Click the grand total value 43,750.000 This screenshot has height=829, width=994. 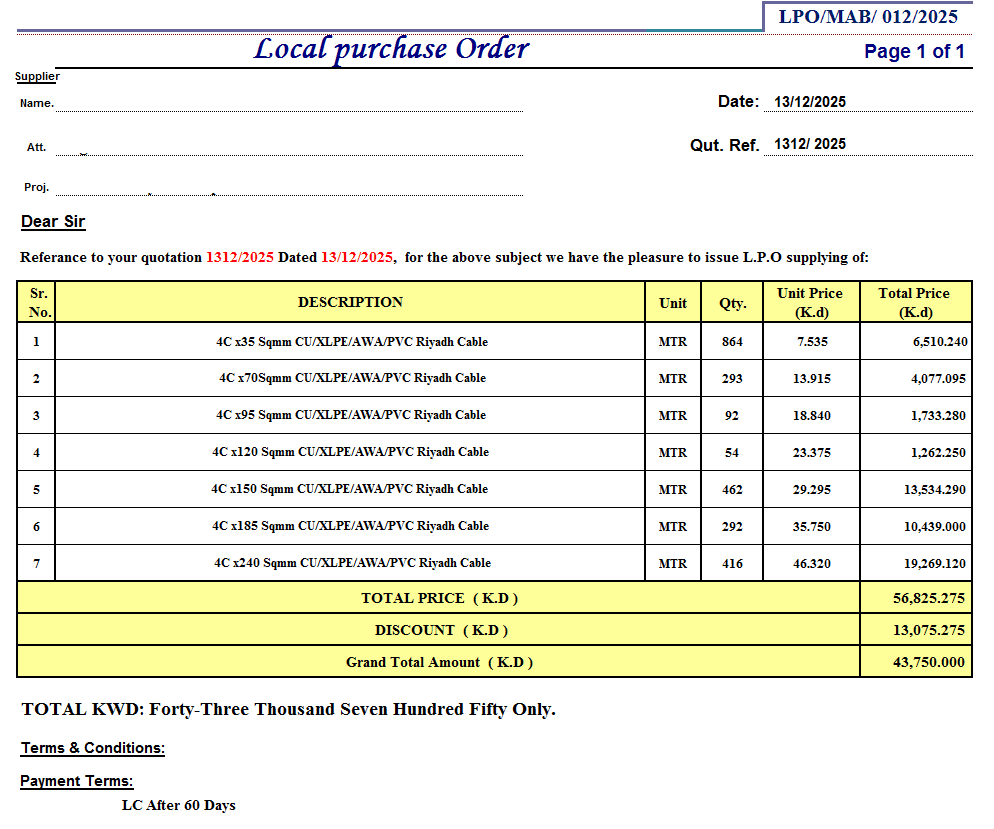click(x=929, y=662)
